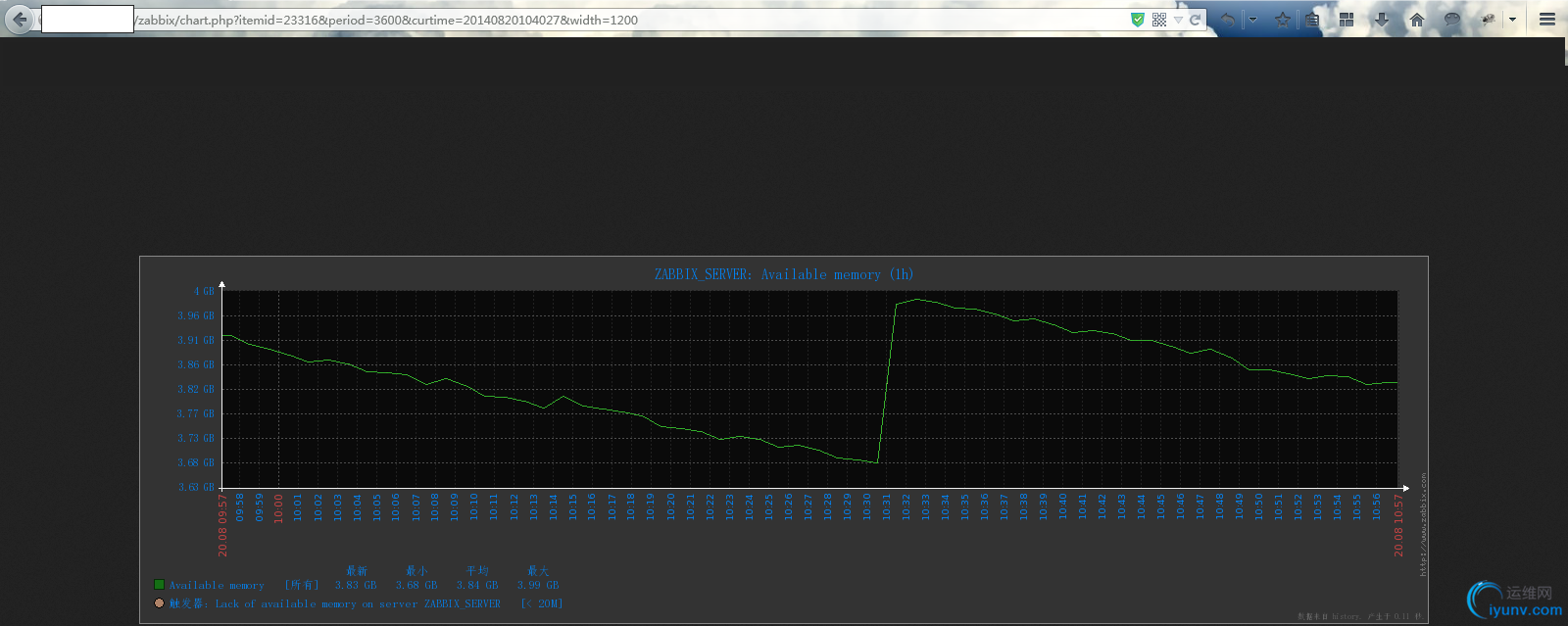Click the red '10:00' time axis marker
The image size is (1568, 626).
point(278,507)
